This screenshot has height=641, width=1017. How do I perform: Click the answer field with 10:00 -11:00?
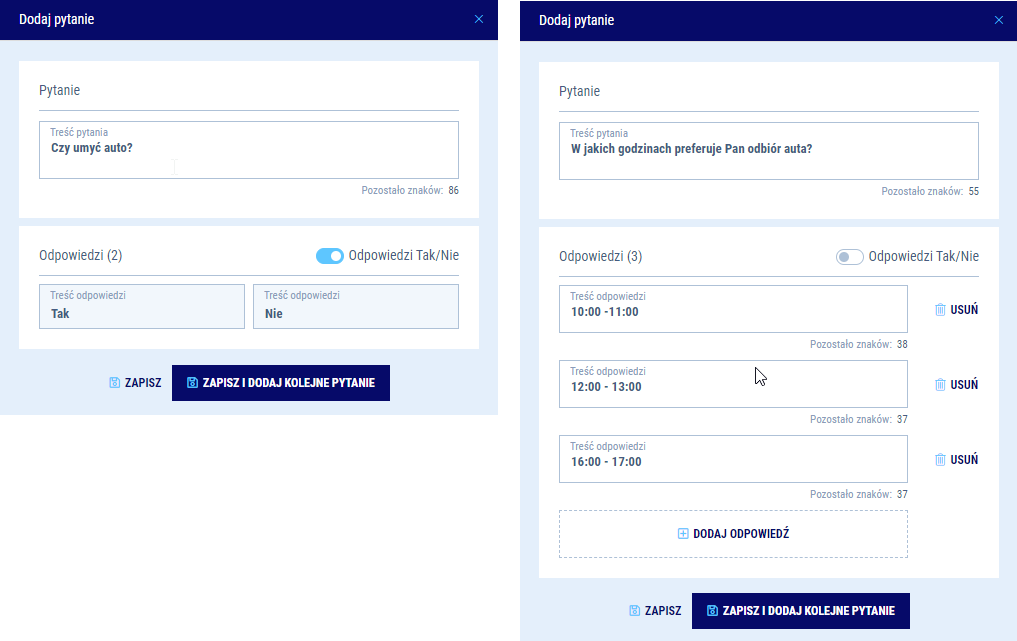pyautogui.click(x=732, y=309)
